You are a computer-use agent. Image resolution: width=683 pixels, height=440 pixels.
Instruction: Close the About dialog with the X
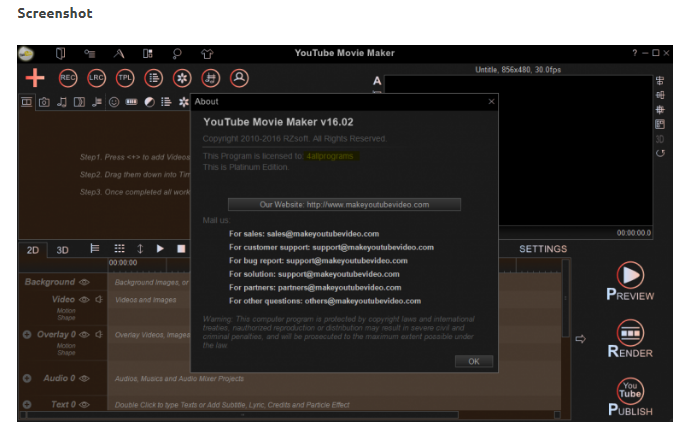[491, 102]
